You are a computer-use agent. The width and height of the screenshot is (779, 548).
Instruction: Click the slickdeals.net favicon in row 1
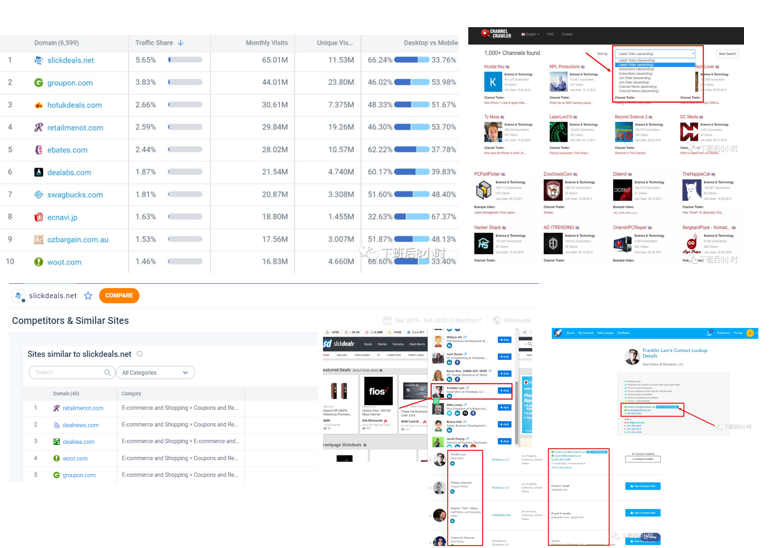click(38, 60)
